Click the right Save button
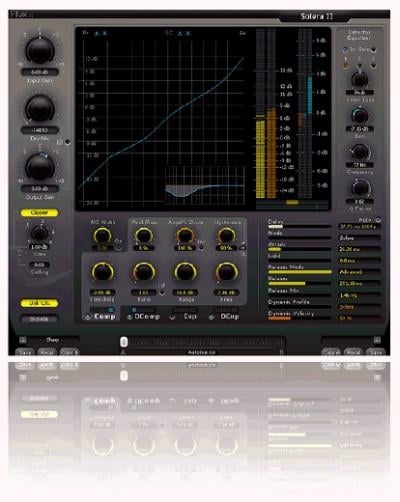Screen dimensions: 400x502 point(375,352)
